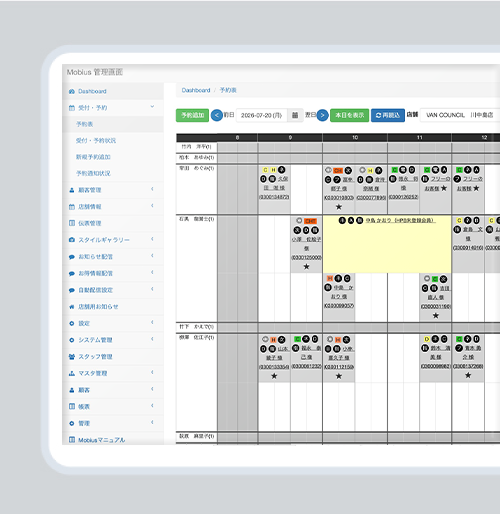This screenshot has height=514, width=500.
Task: Click the gear icon for システム管理
Action: tap(72, 340)
